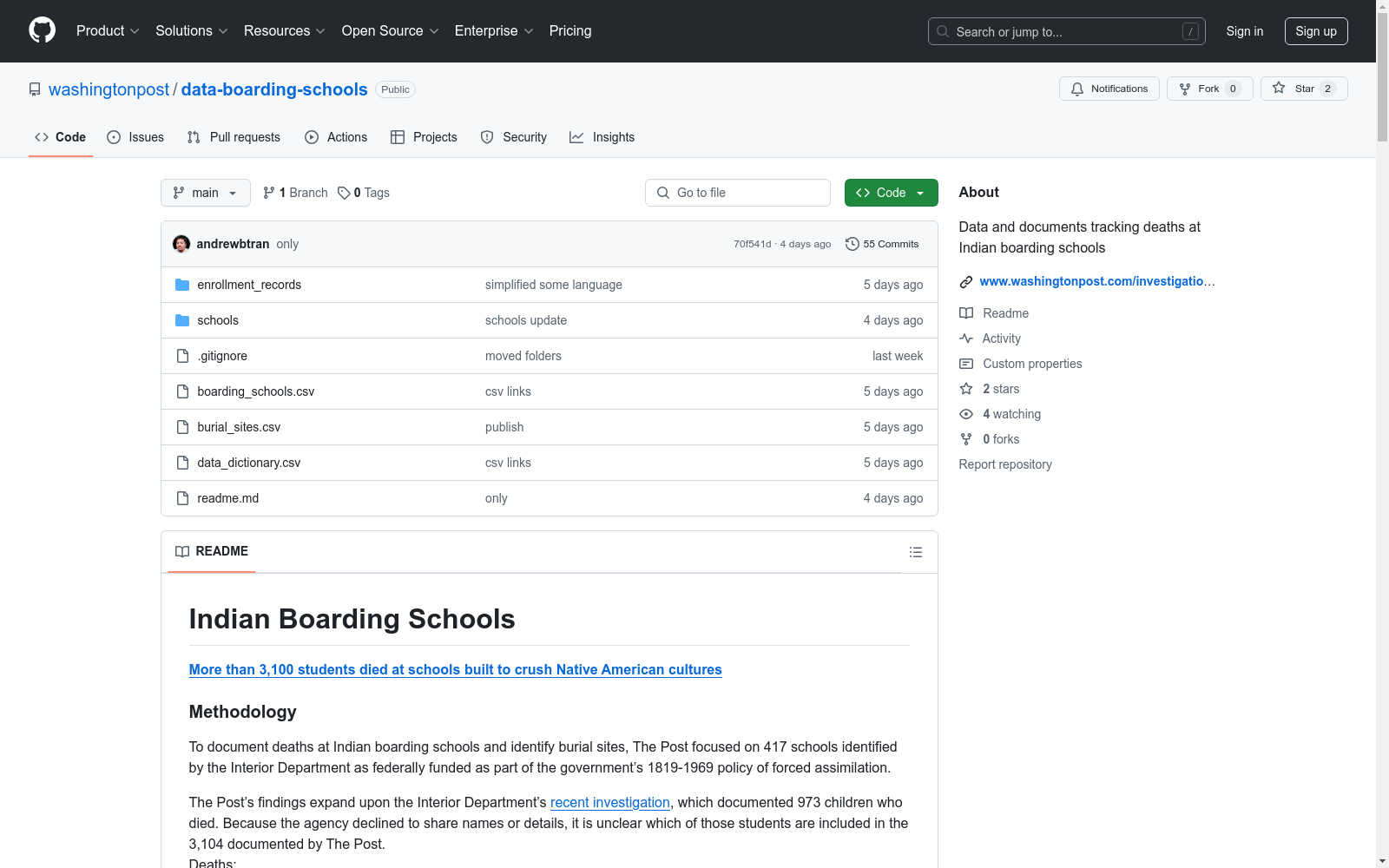Viewport: 1389px width, 868px height.
Task: Open the 'publish' commit message
Action: pyautogui.click(x=504, y=427)
